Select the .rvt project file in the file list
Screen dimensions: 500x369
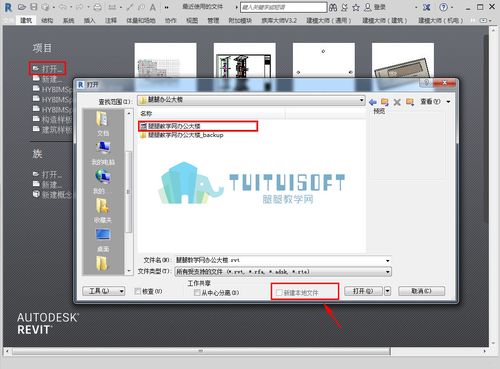(198, 126)
